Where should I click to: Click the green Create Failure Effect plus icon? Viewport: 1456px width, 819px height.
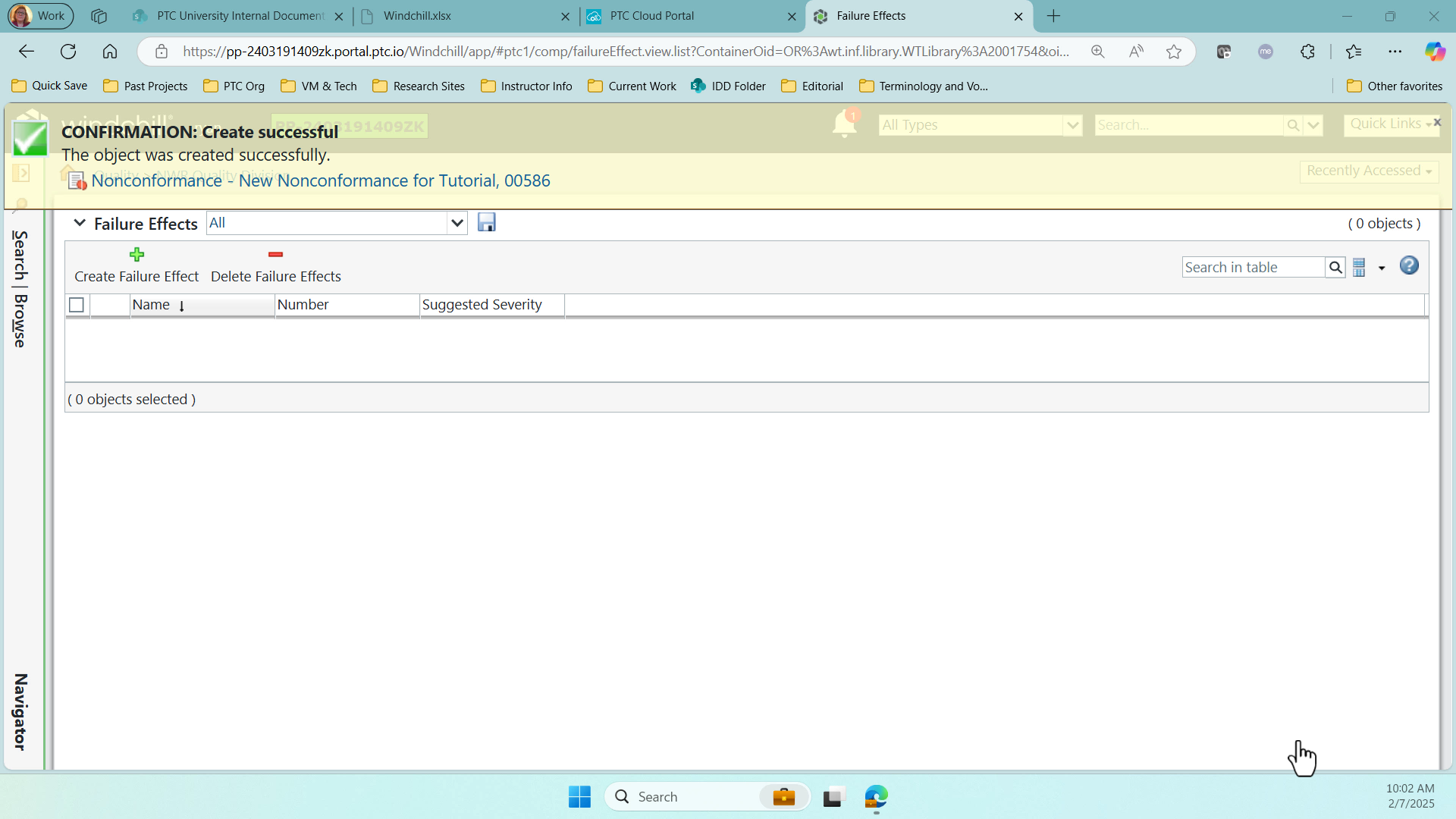(136, 255)
